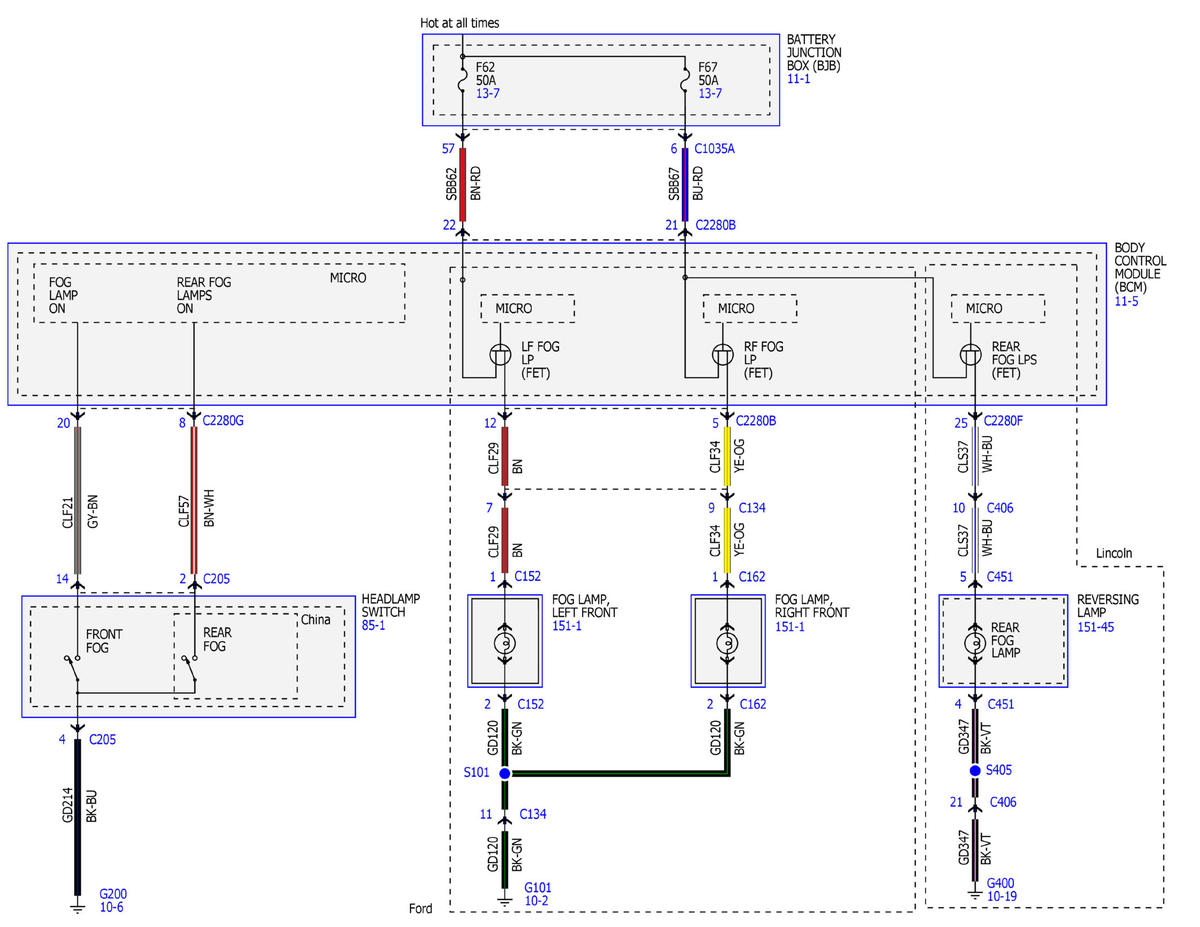
Task: Click the C1035A connector label
Action: pyautogui.click(x=715, y=148)
